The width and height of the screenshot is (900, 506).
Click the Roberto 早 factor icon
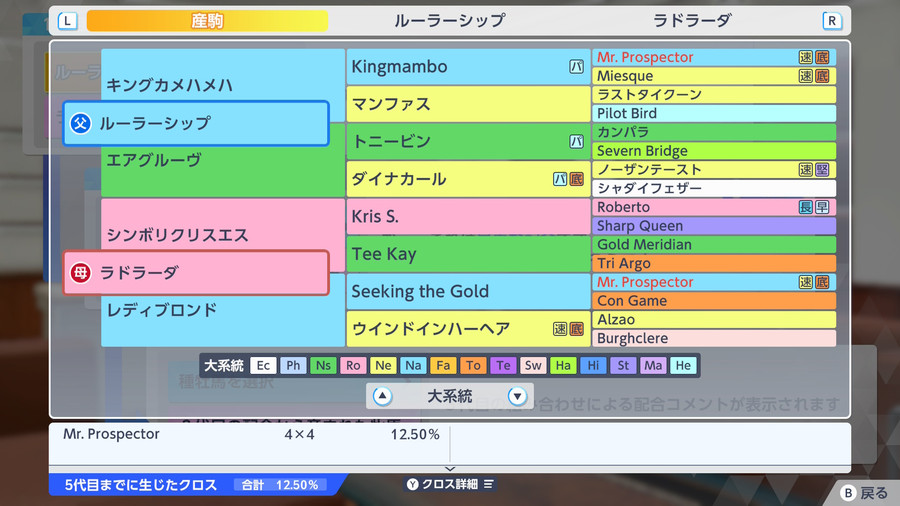coord(822,207)
